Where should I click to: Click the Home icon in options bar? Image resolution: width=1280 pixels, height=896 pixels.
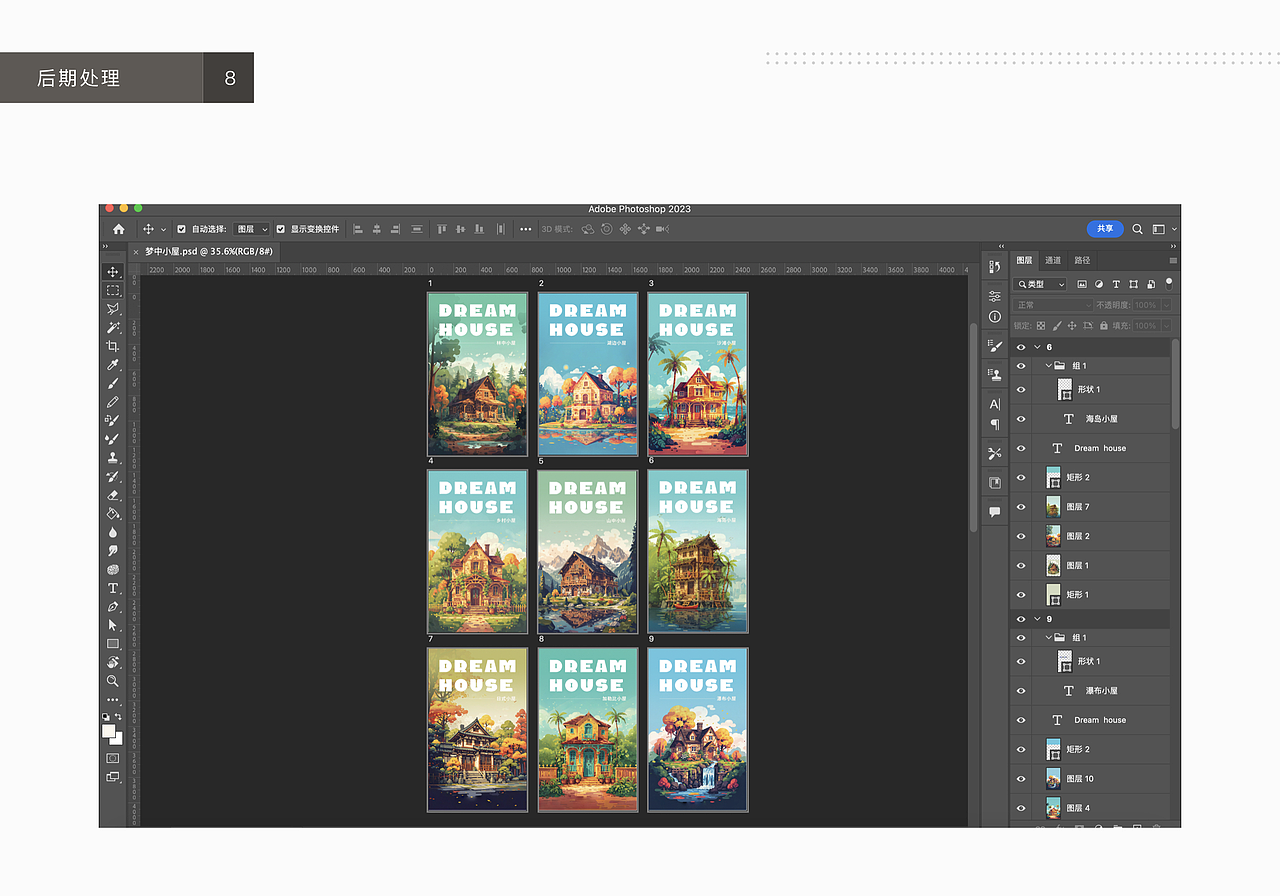click(119, 229)
